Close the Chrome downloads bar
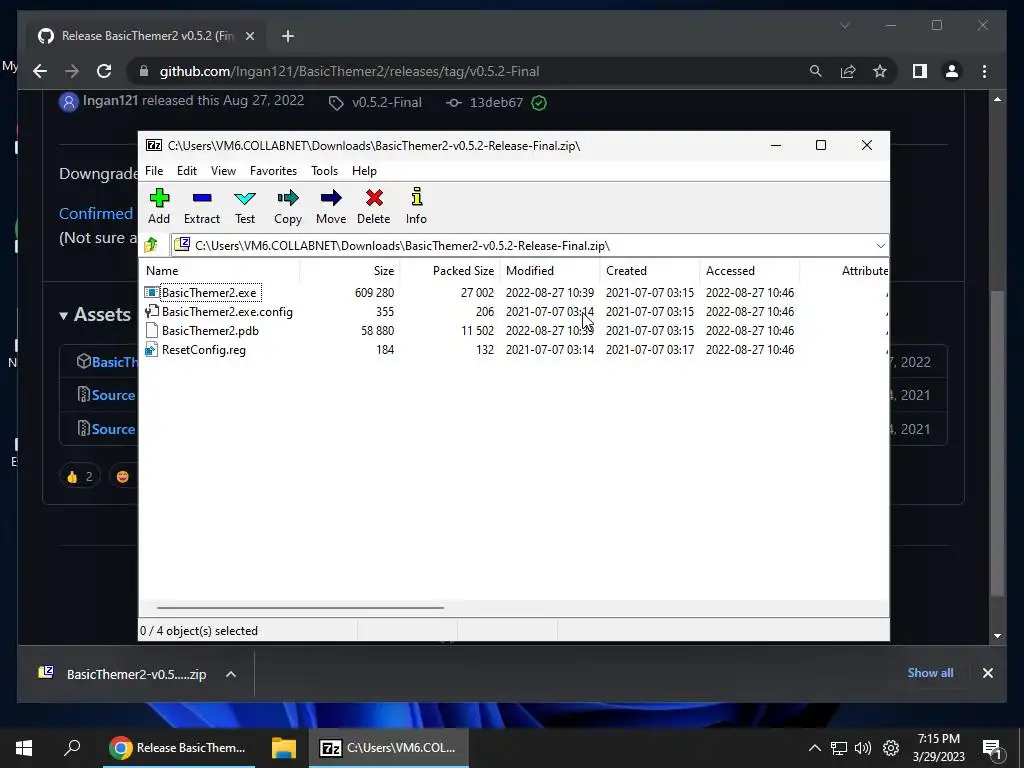 tap(987, 673)
